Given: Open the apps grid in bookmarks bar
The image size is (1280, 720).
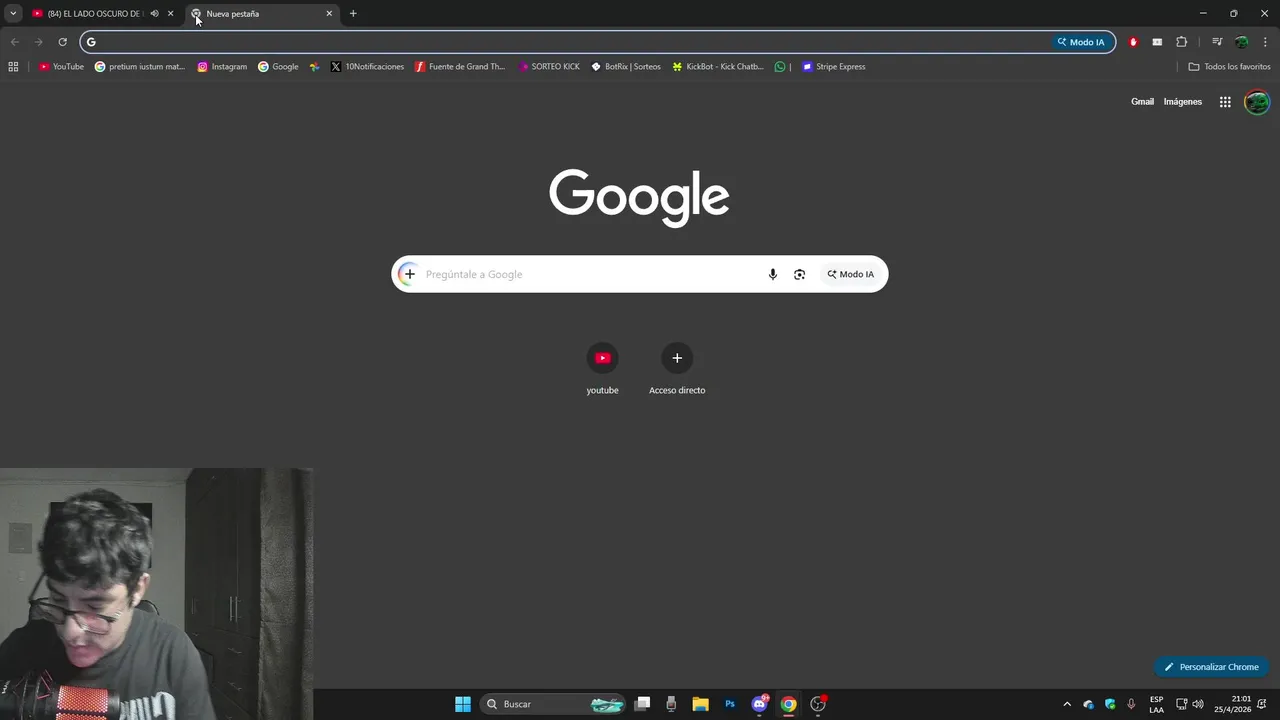Looking at the screenshot, I should click(13, 67).
